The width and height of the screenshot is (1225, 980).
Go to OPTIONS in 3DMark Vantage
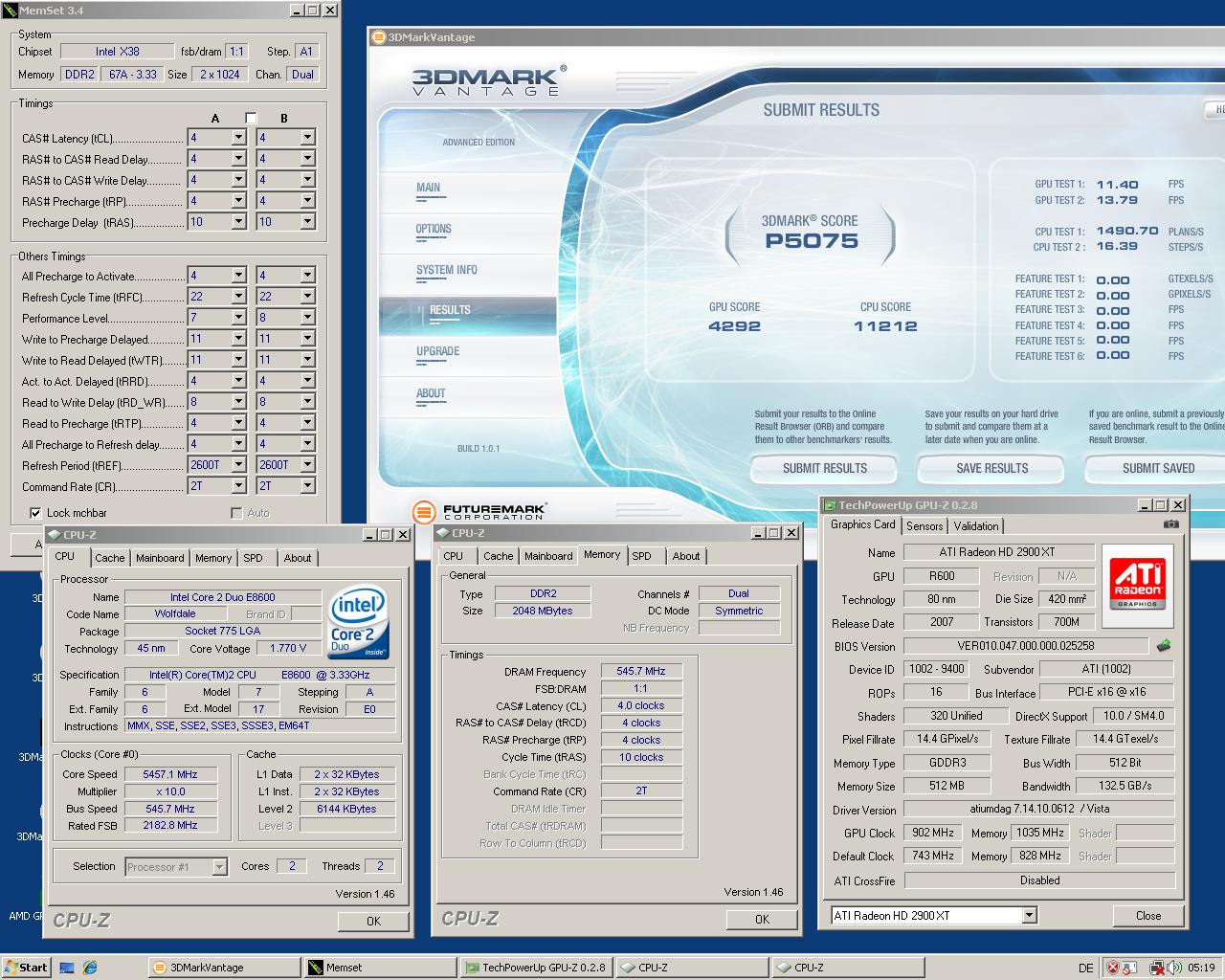(434, 229)
